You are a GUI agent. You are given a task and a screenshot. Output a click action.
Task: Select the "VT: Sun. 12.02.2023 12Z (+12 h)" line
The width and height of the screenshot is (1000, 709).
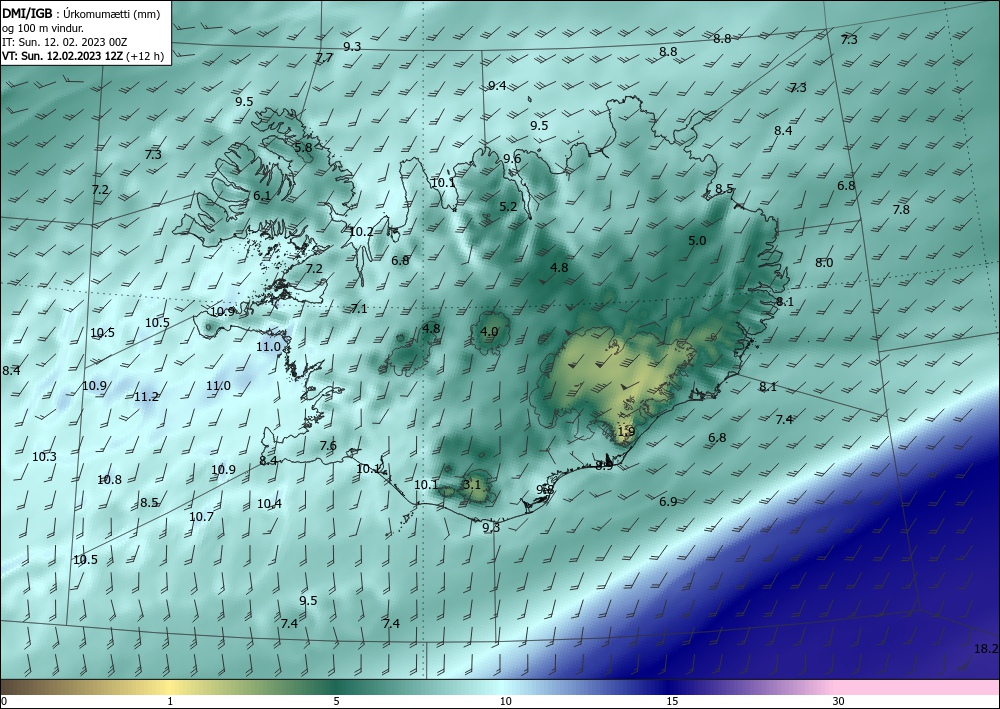pos(83,56)
